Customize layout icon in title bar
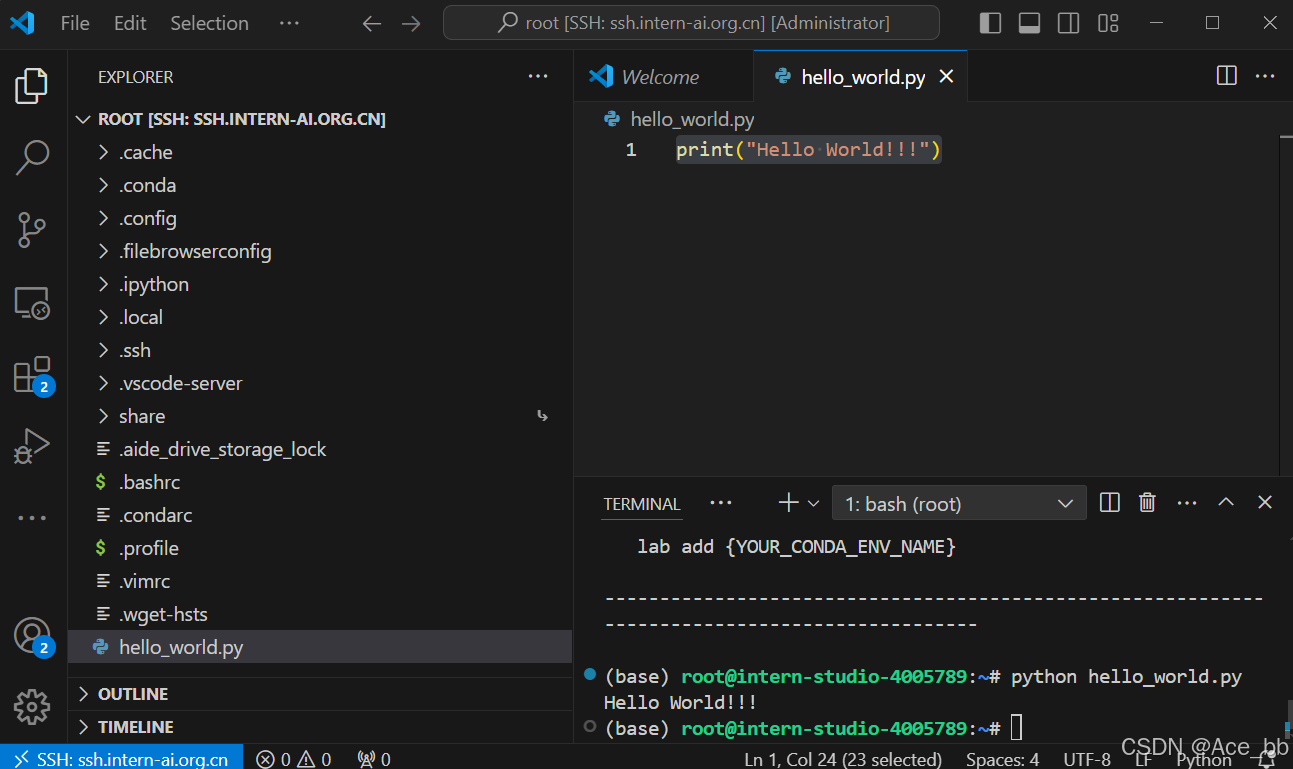1293x769 pixels. pos(1108,23)
